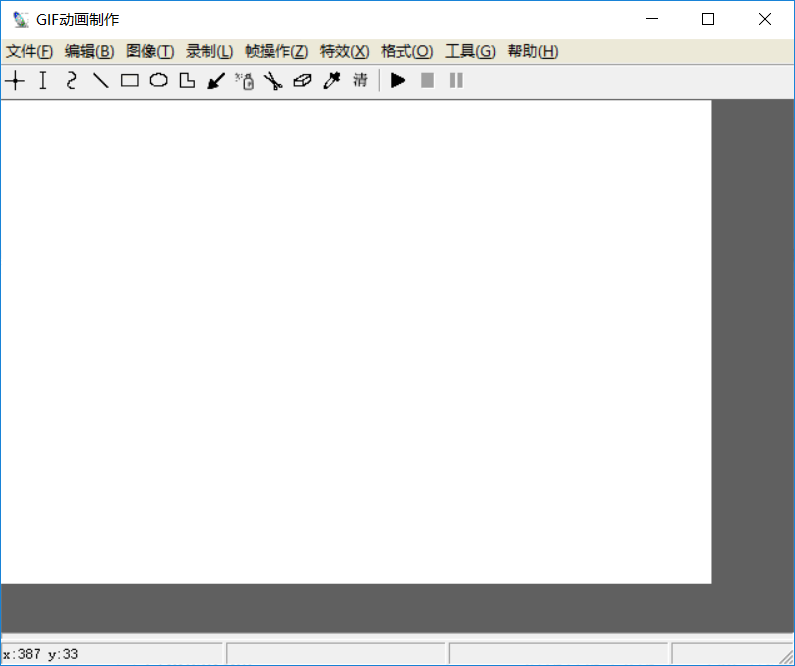795x666 pixels.
Task: Select the text cursor tool
Action: [x=43, y=81]
